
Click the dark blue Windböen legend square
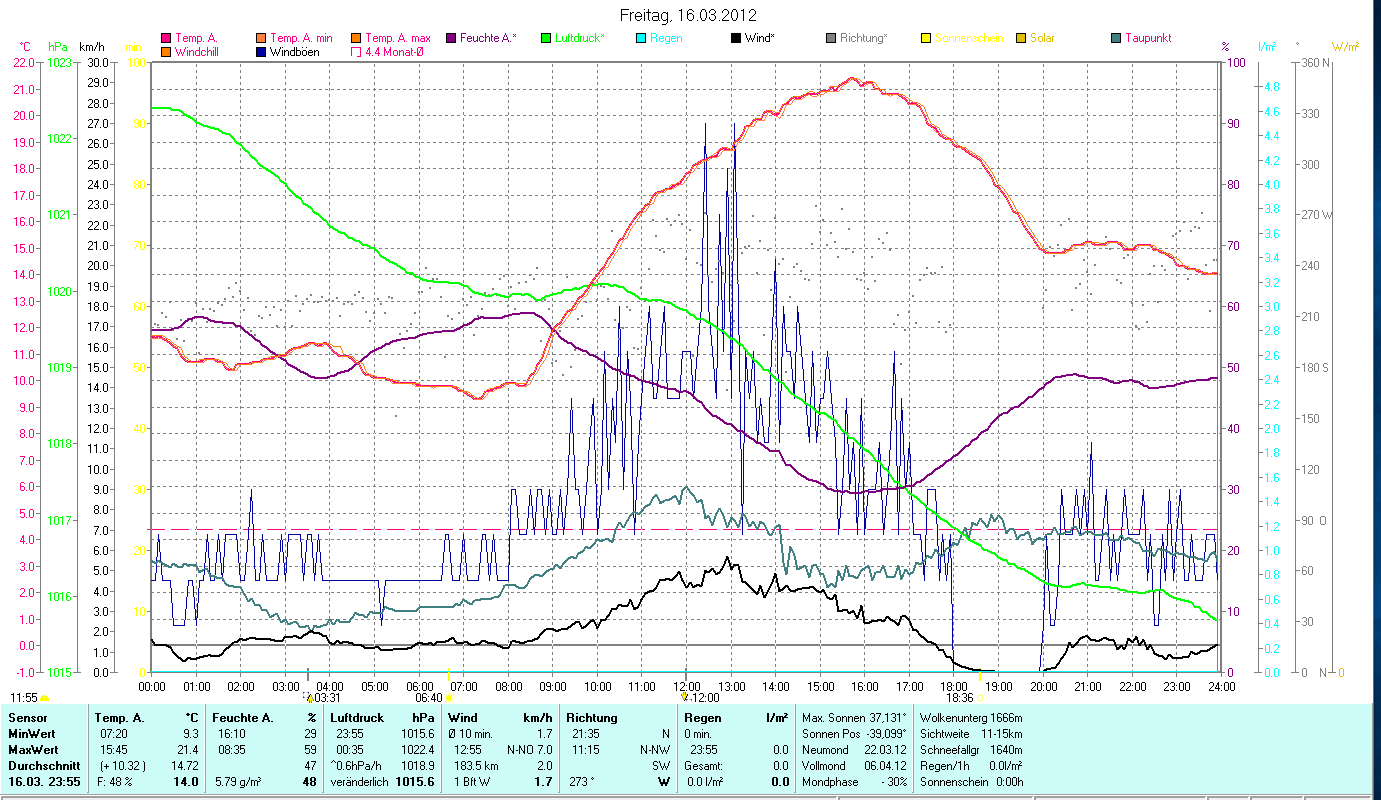262,52
